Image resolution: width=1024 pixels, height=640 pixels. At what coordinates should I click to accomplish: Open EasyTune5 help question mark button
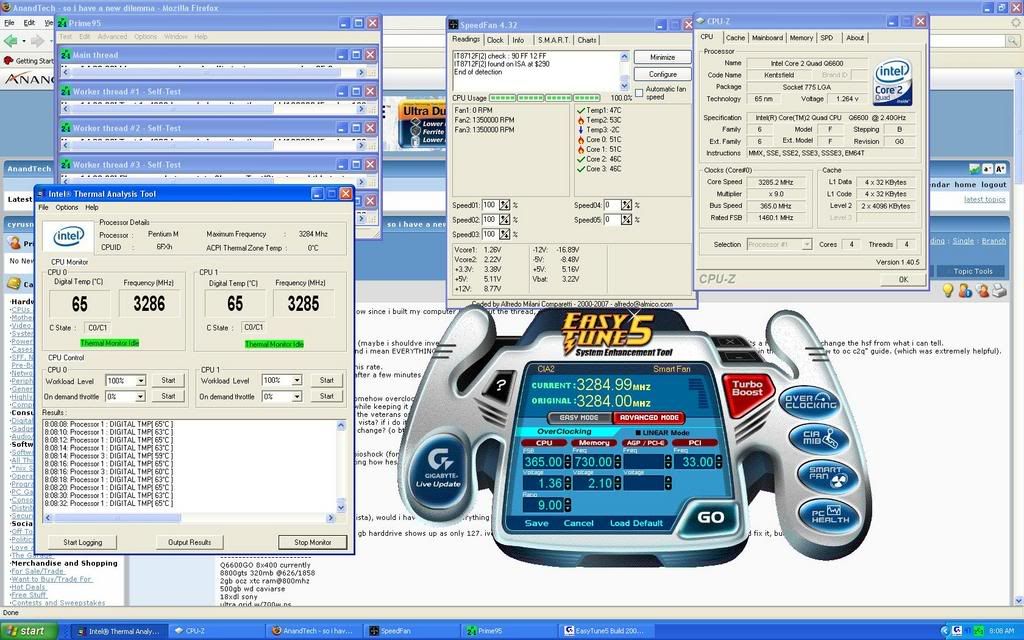pos(500,385)
